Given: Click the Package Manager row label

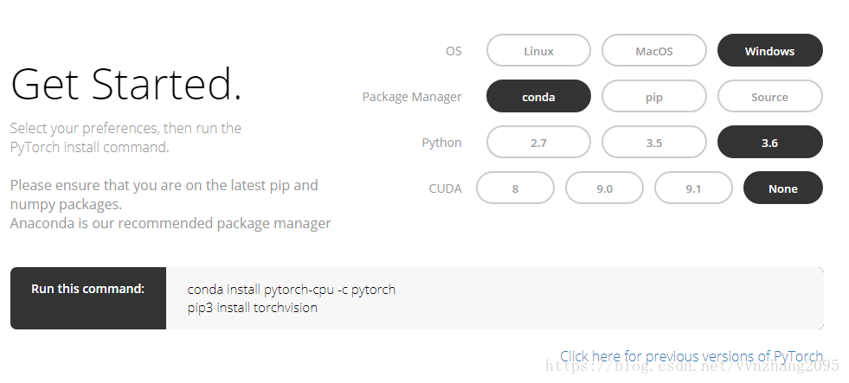Looking at the screenshot, I should pyautogui.click(x=412, y=97).
